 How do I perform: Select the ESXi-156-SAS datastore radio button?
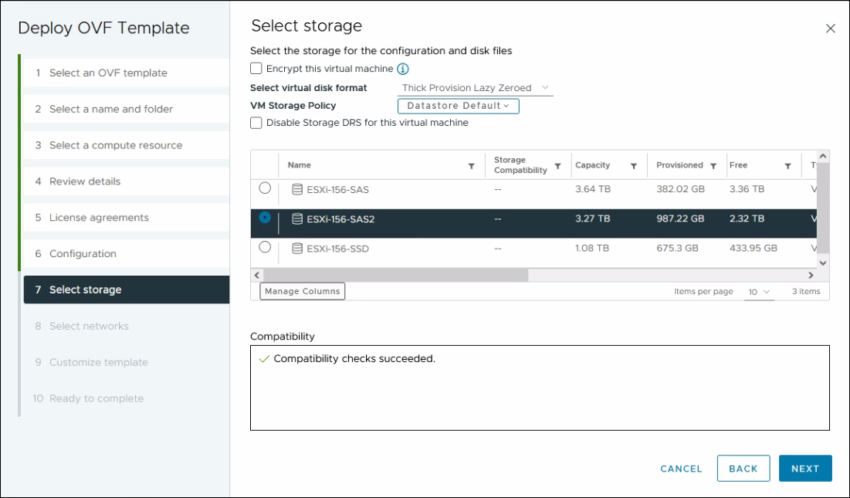coord(264,188)
